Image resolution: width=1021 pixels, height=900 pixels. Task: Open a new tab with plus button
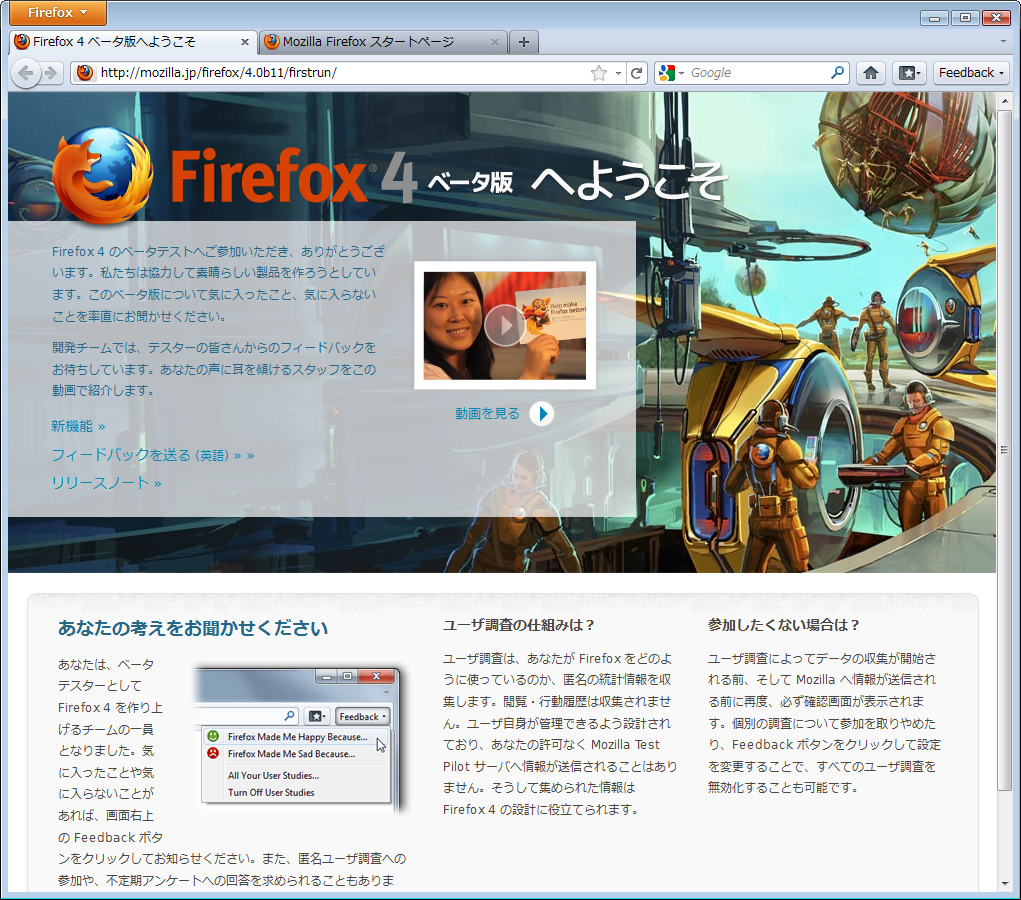(524, 42)
